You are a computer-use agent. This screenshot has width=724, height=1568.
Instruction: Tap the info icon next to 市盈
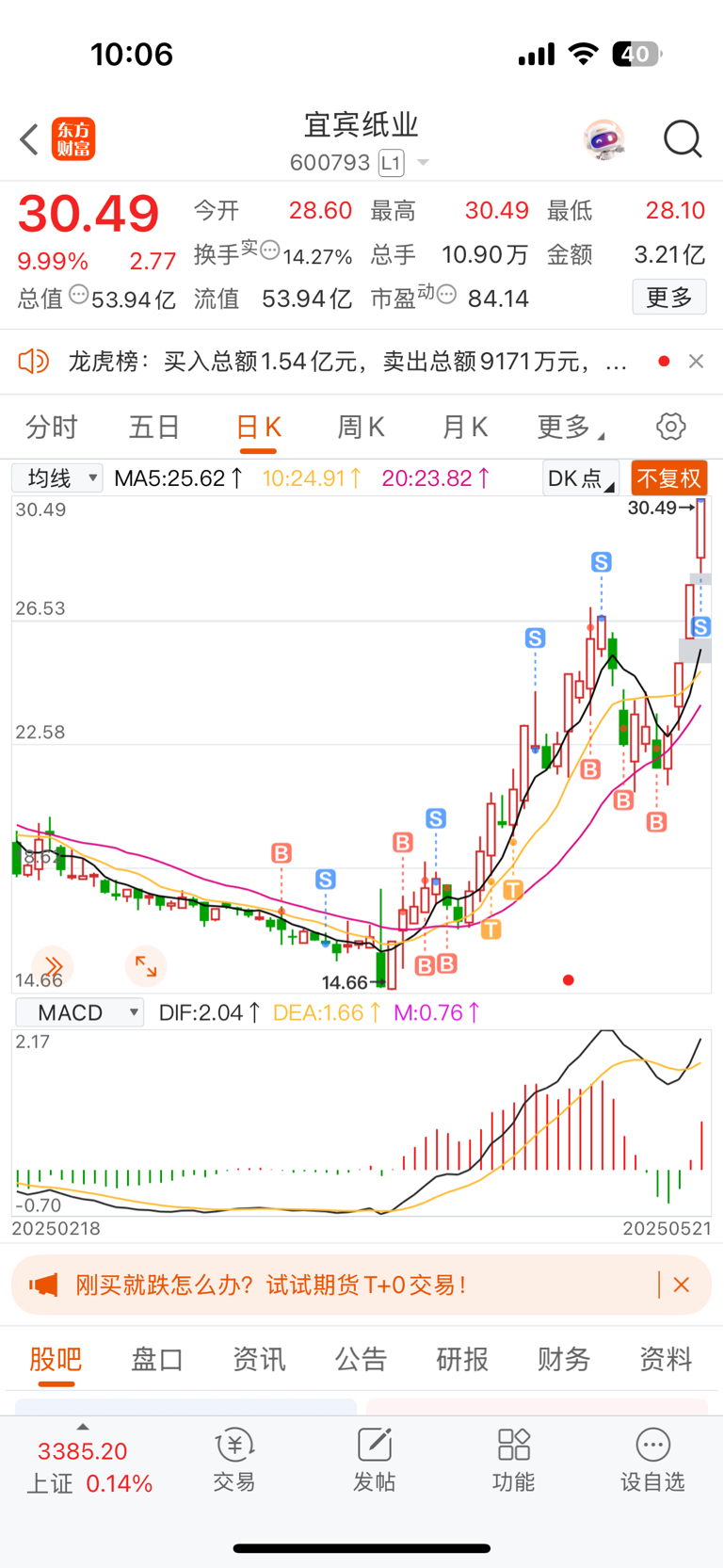(x=446, y=295)
